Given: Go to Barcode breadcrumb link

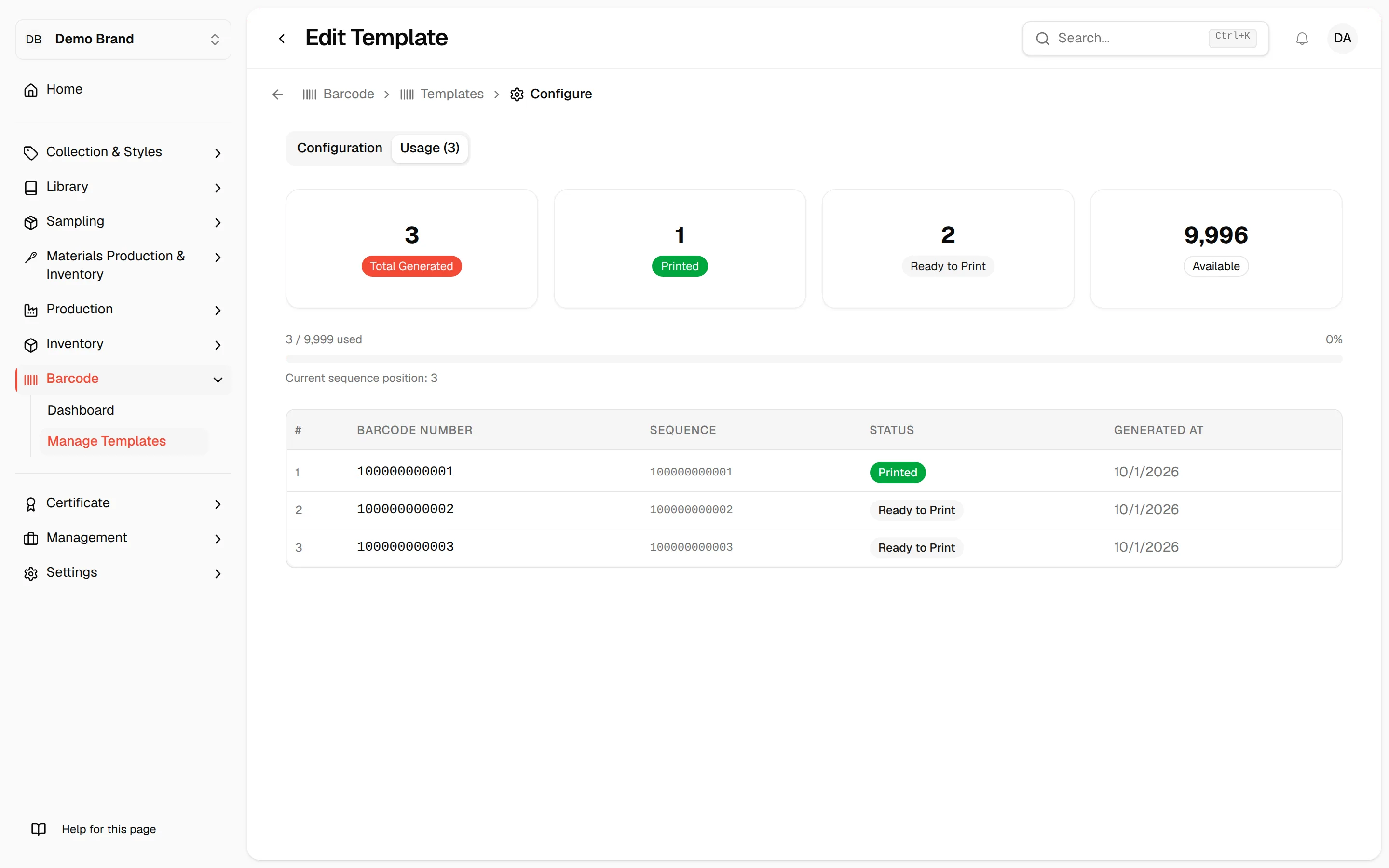Looking at the screenshot, I should point(338,94).
